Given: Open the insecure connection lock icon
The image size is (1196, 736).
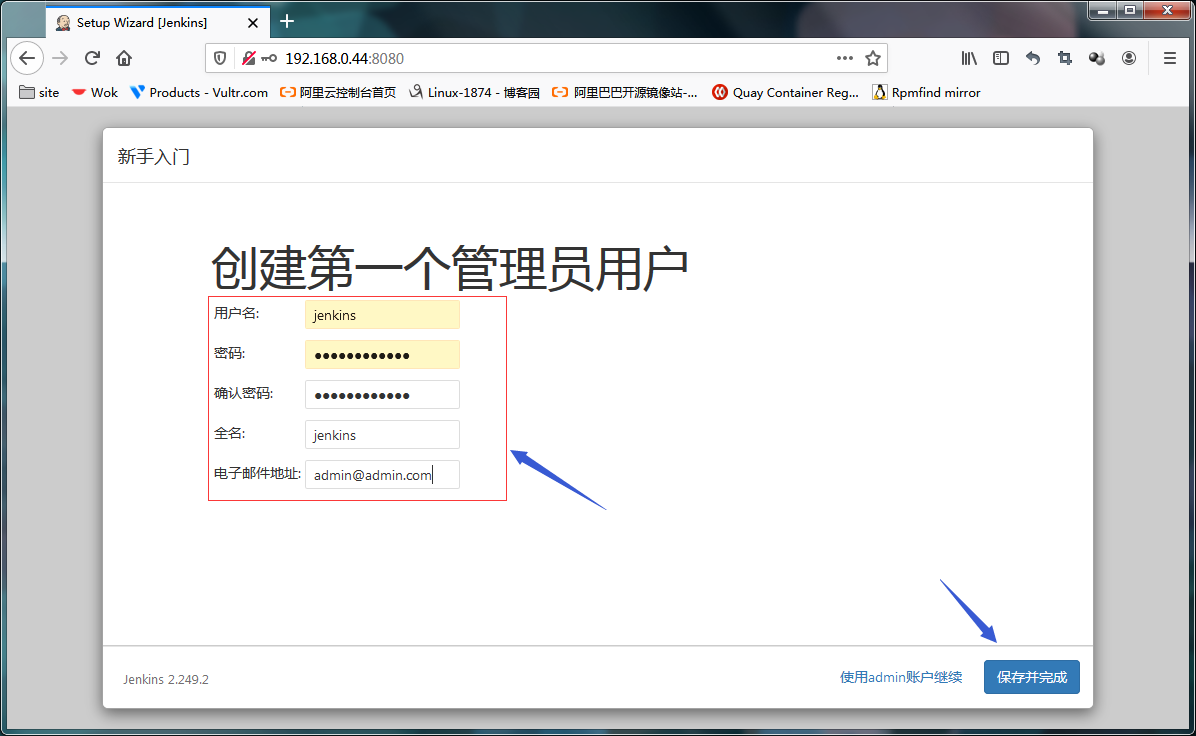Looking at the screenshot, I should 248,58.
